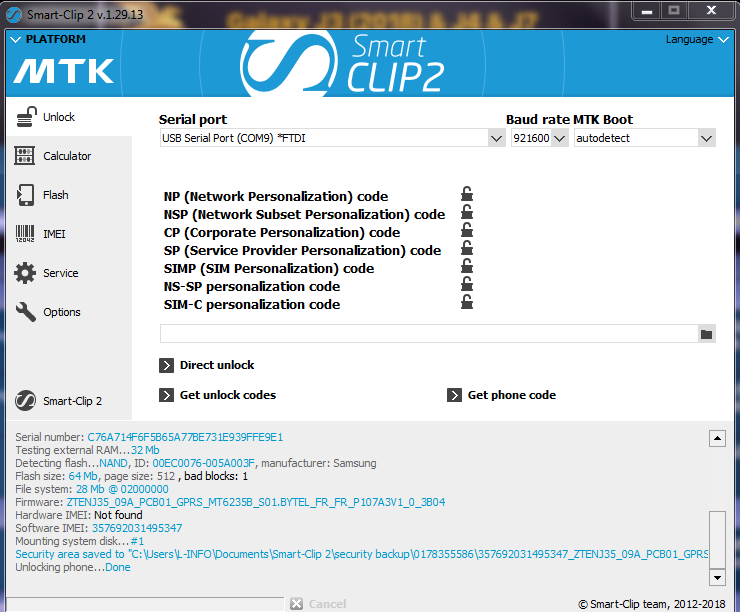Toggle the SIMP code padlock

click(467, 266)
